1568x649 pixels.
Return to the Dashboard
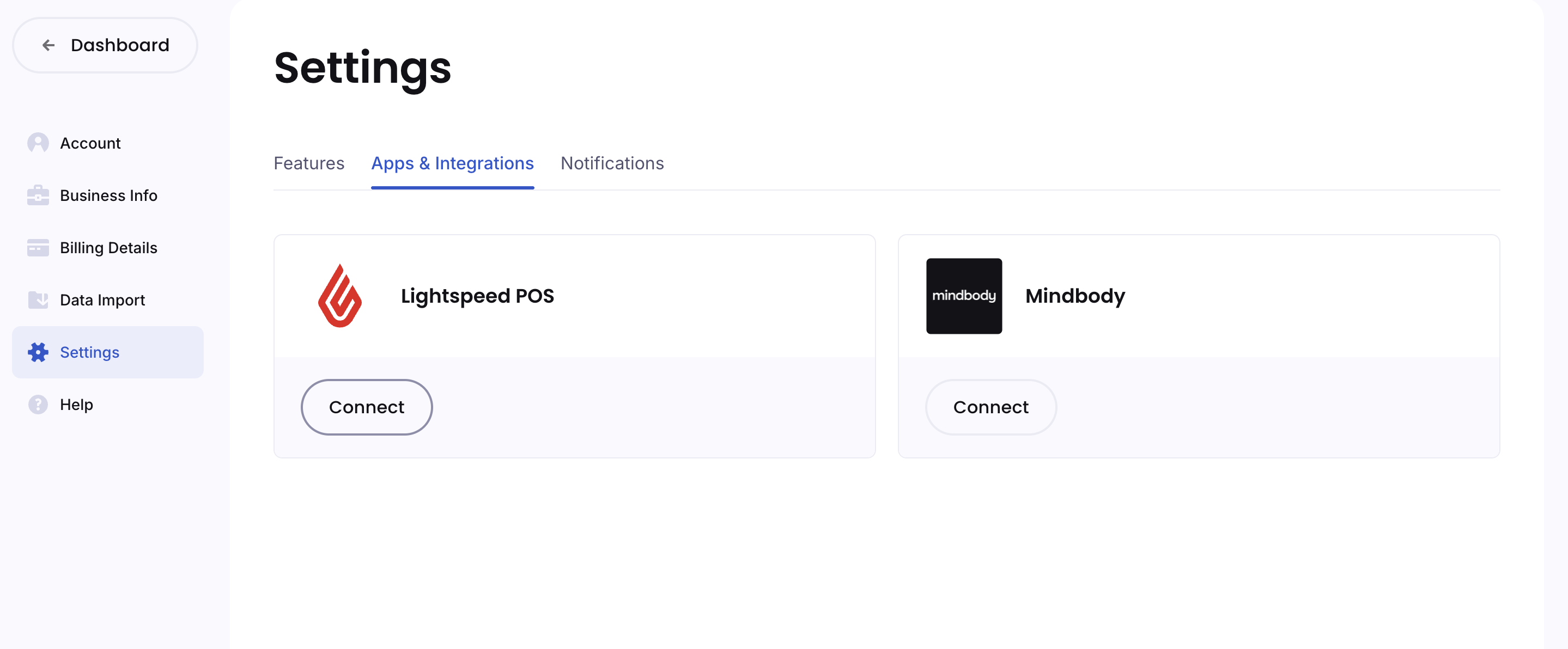click(x=105, y=45)
